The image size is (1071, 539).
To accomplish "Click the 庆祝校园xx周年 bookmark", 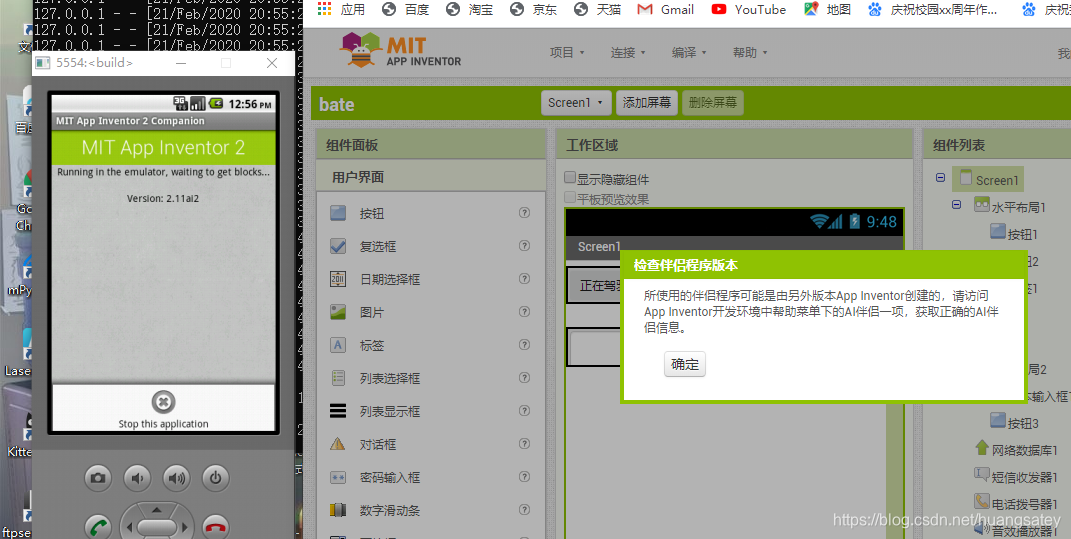I will pyautogui.click(x=933, y=9).
